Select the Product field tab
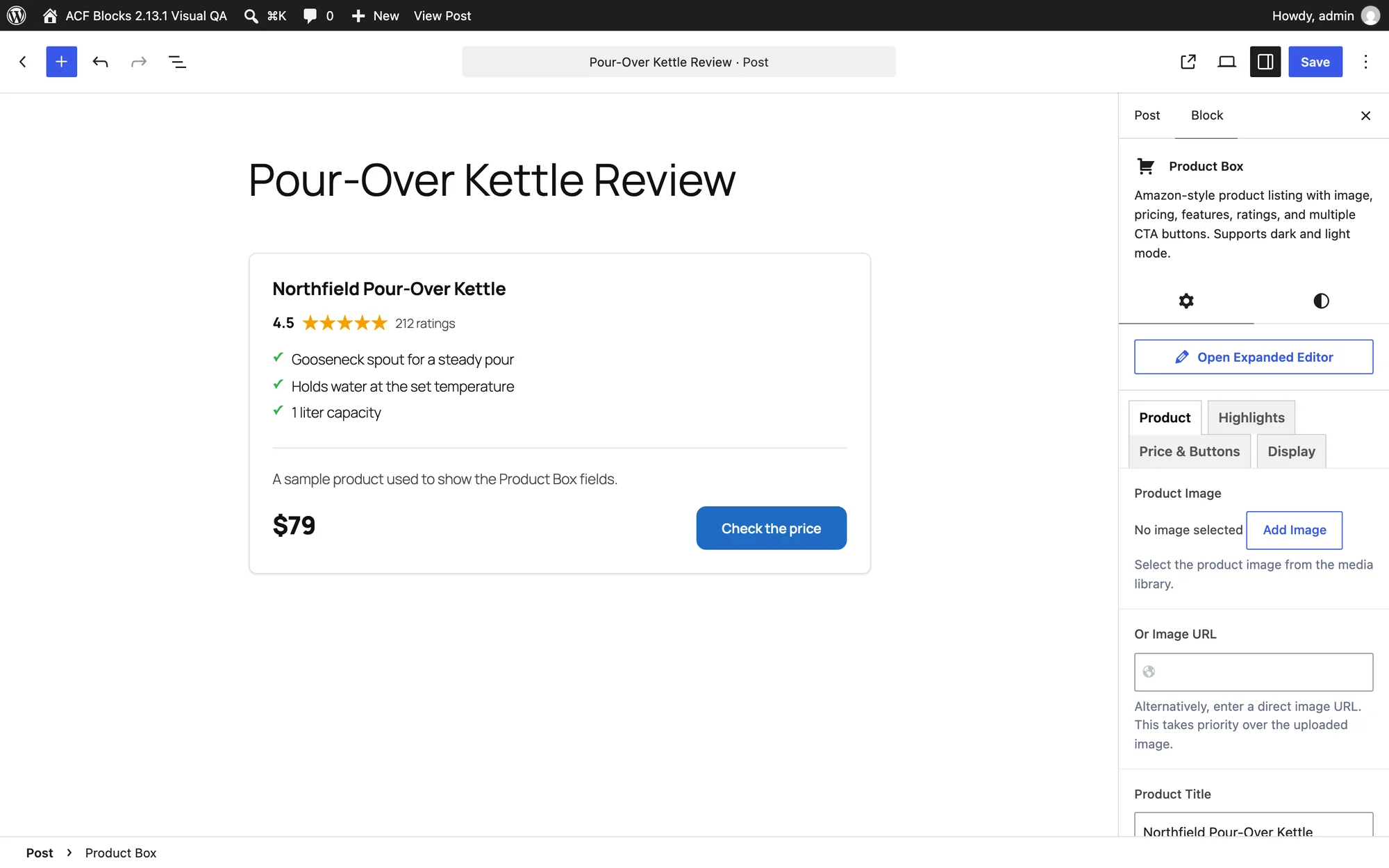Screen dimensions: 1389x868 [1165, 417]
